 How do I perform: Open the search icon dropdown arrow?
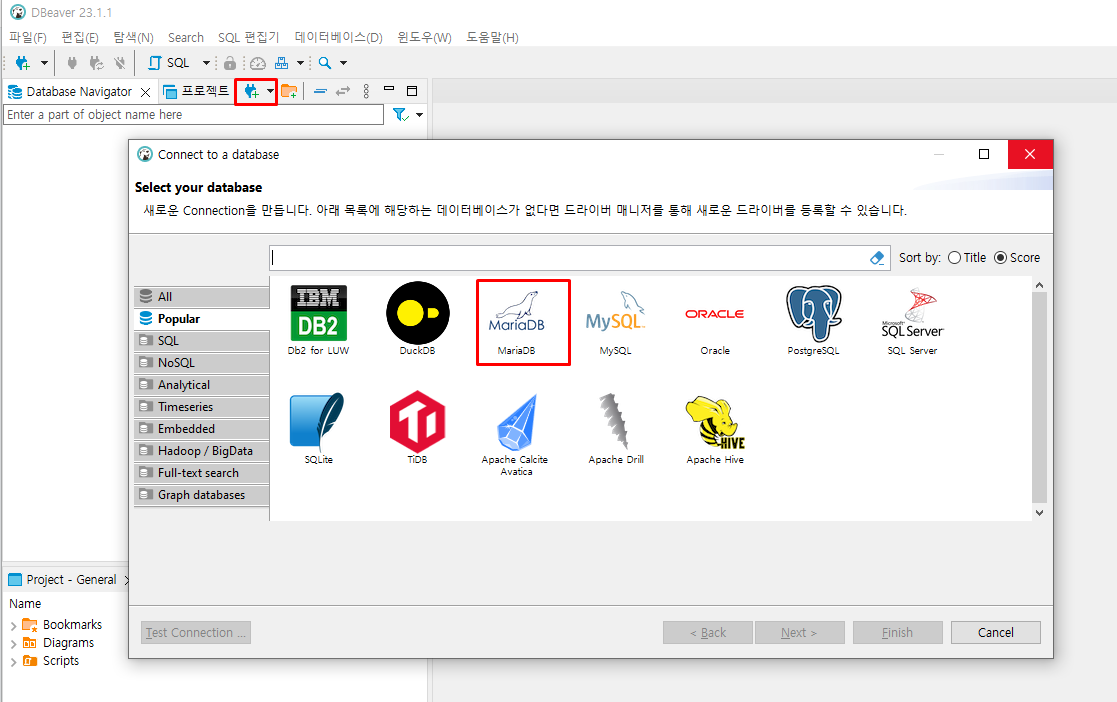point(343,63)
